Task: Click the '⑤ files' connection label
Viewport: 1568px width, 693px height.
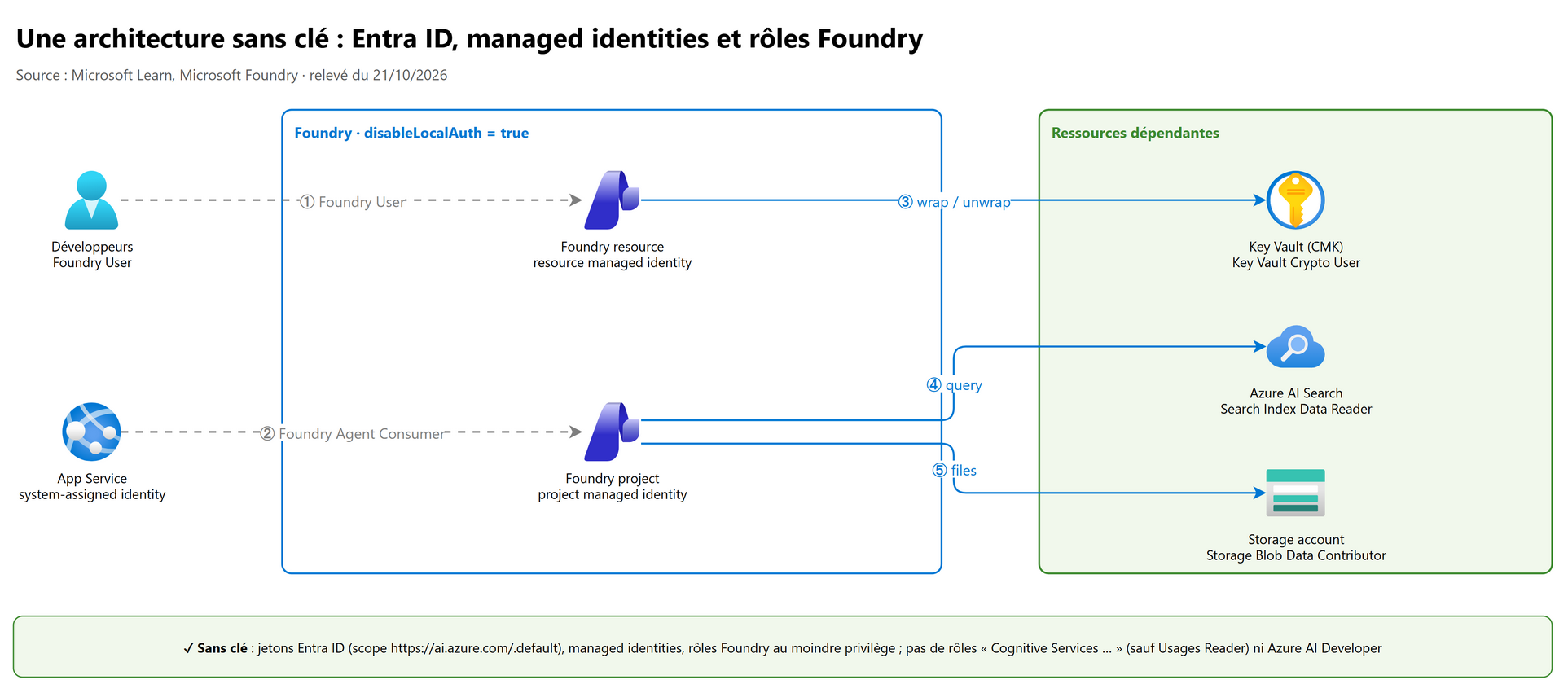Action: point(954,471)
